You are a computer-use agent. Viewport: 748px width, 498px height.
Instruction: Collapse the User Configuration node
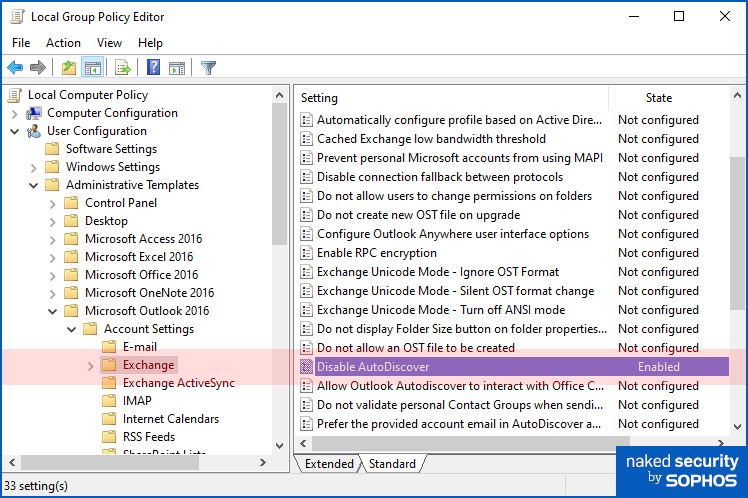coord(14,132)
